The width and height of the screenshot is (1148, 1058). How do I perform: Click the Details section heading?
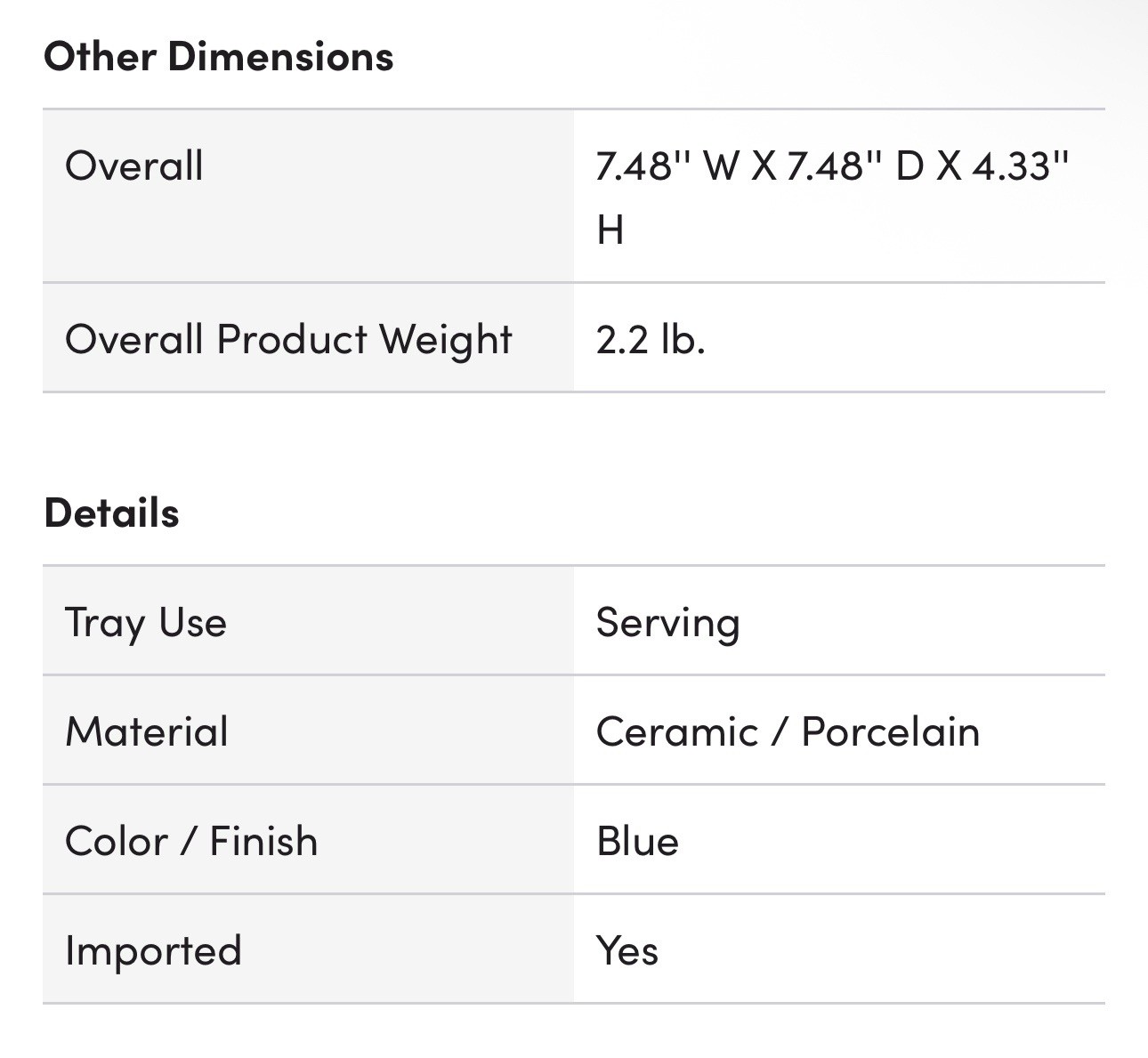pos(111,513)
